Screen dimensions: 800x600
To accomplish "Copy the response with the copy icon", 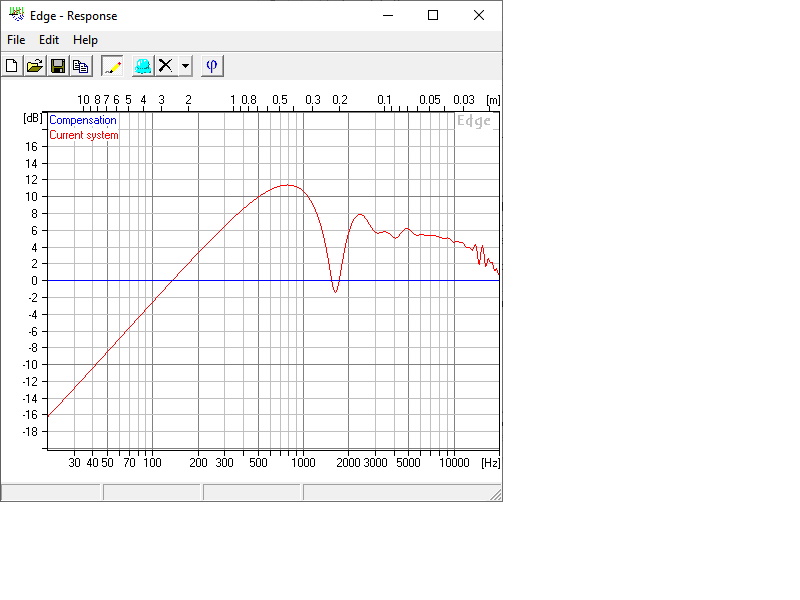I will 81,66.
